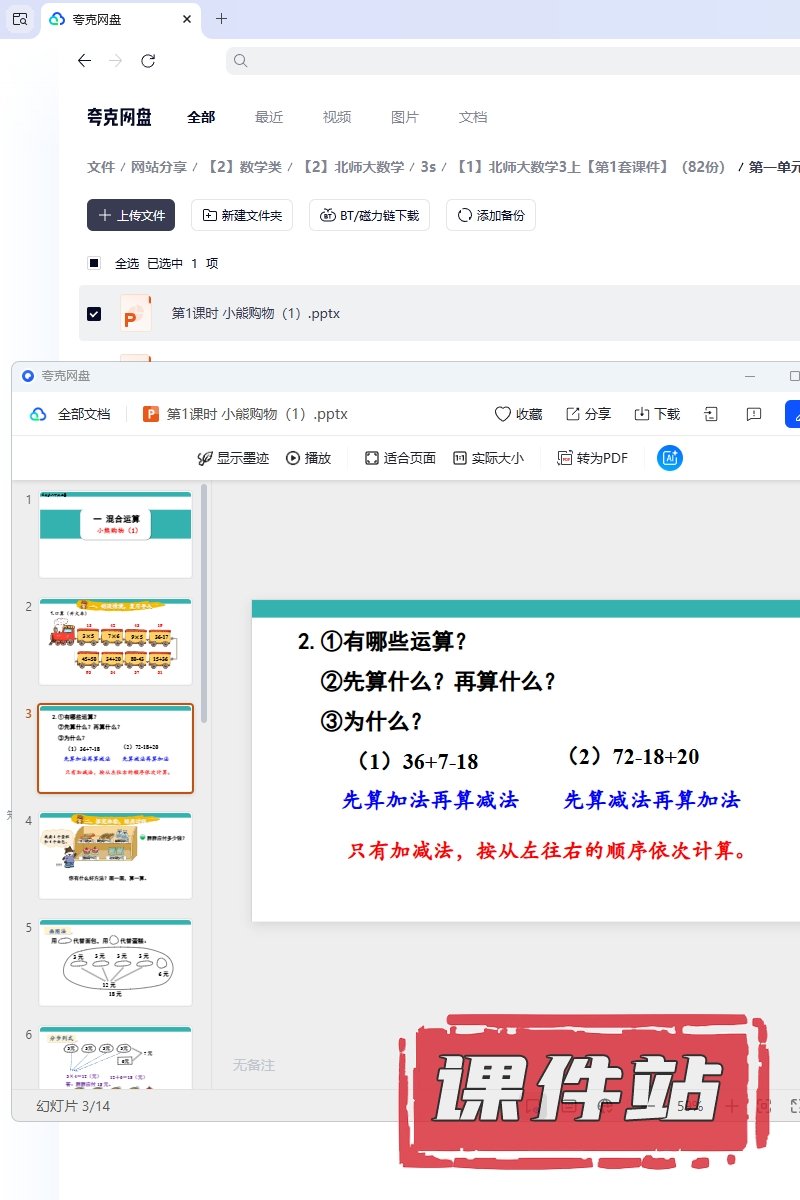Open the 添加备份 option
Viewport: 800px width, 1200px height.
490,215
